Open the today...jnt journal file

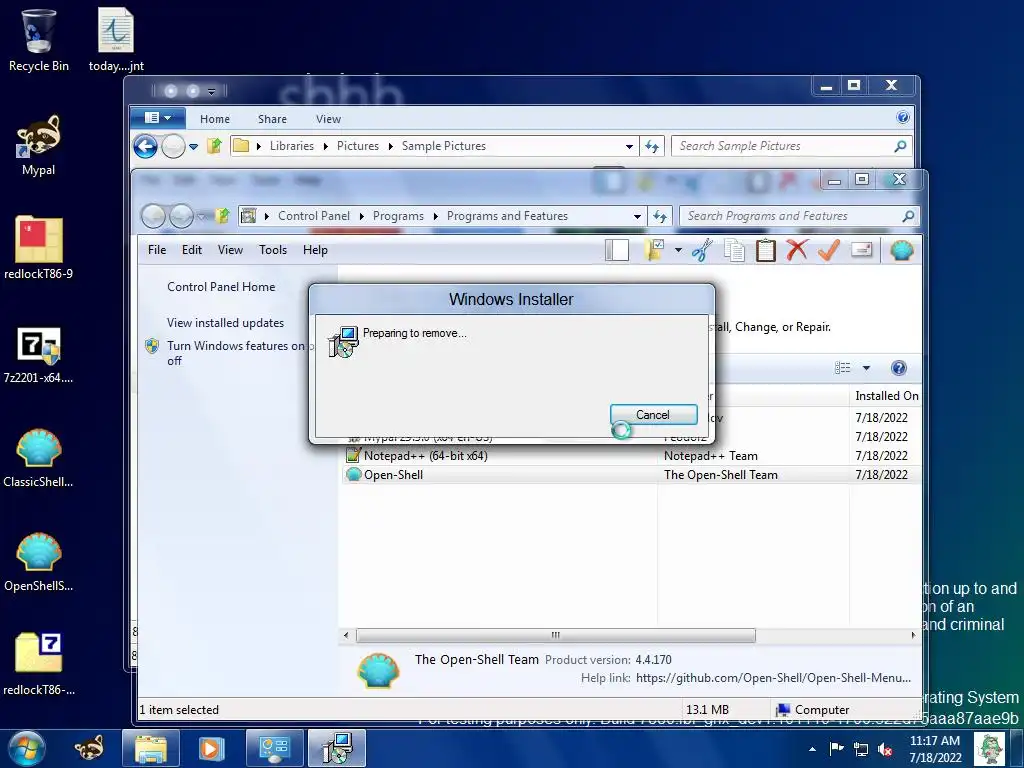(x=116, y=39)
